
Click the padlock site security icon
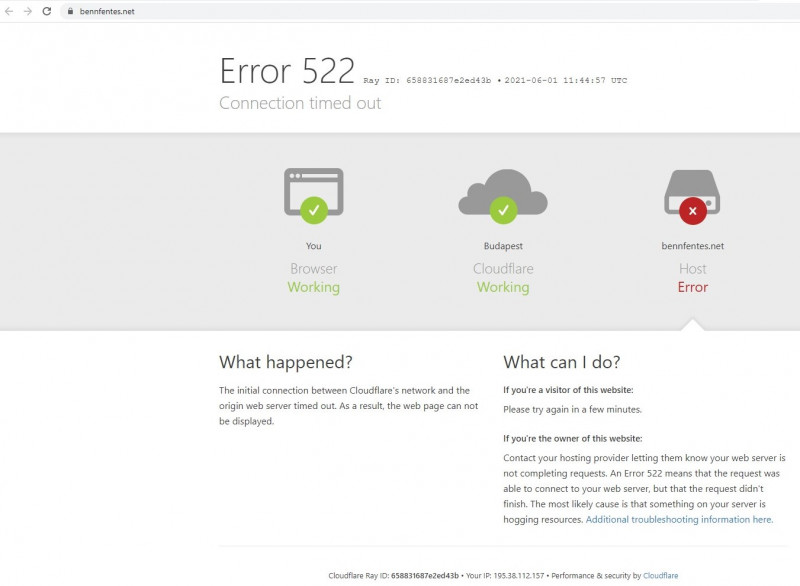coord(70,11)
